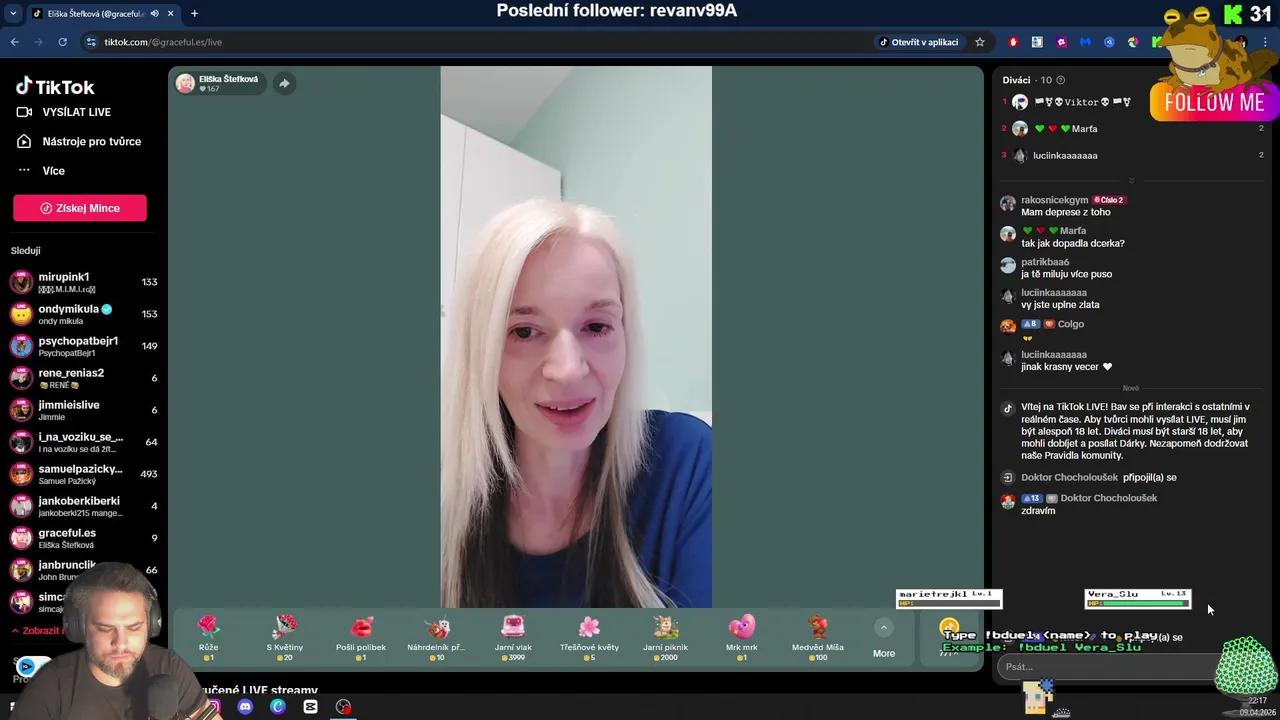1280x720 pixels.
Task: Click Colgo username in chat
Action: coord(1070,324)
